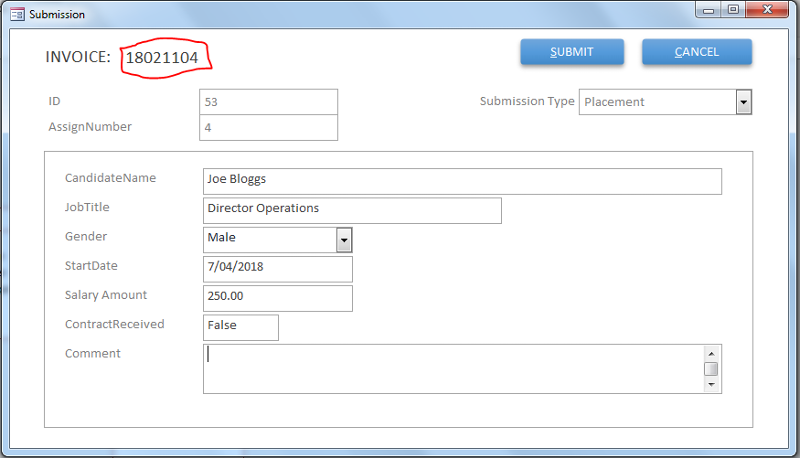This screenshot has width=800, height=458.
Task: Open the Submission Type dropdown arrow
Action: click(x=743, y=102)
